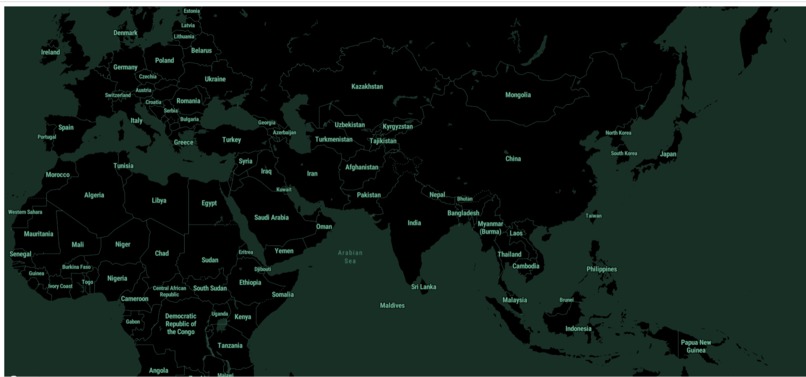Image resolution: width=806 pixels, height=377 pixels.
Task: Select the Kyrgyzstan label
Action: coord(397,127)
